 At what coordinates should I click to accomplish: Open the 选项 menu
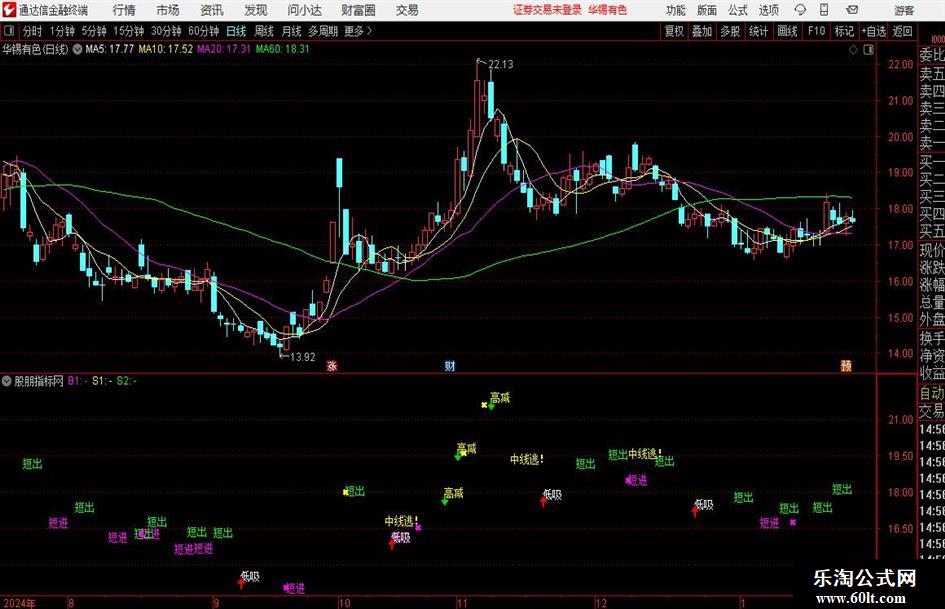point(768,10)
